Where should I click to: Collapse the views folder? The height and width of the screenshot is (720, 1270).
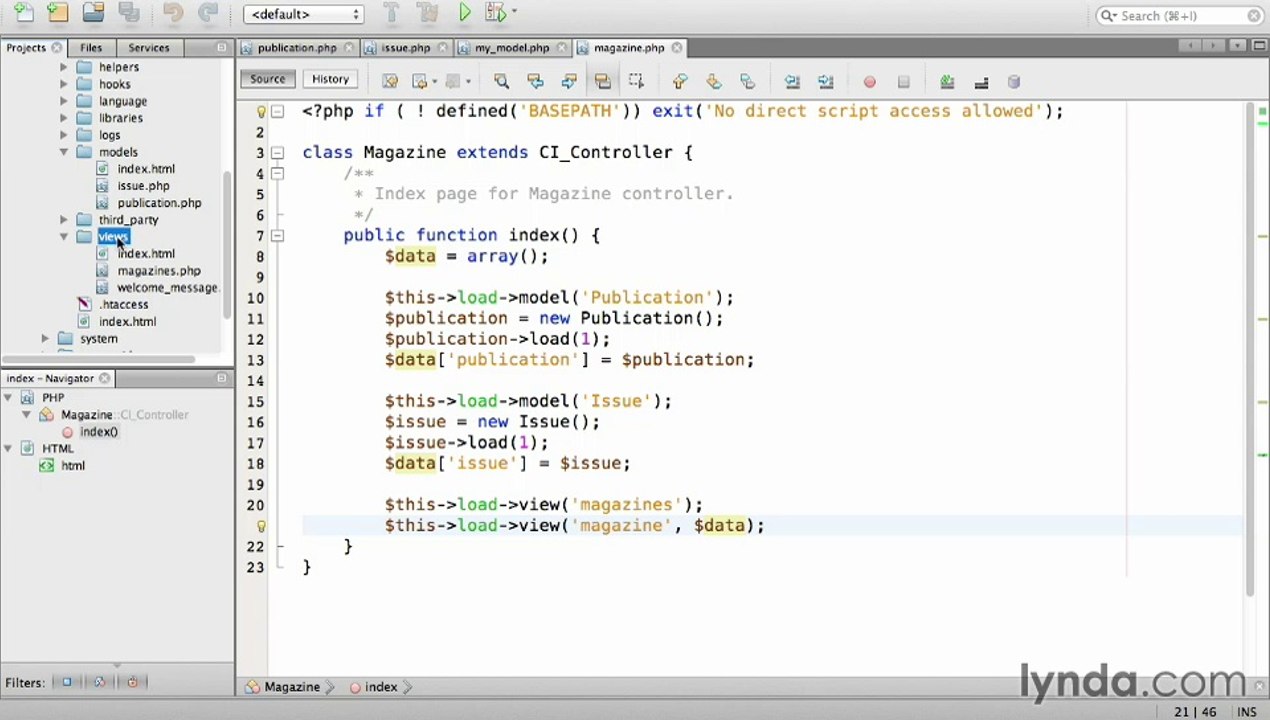point(64,237)
